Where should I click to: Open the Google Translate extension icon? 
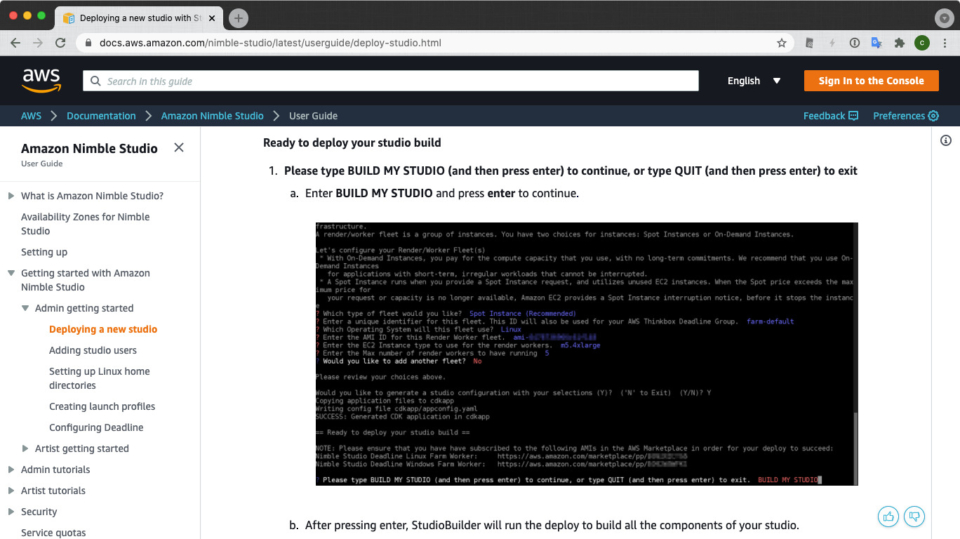click(877, 43)
